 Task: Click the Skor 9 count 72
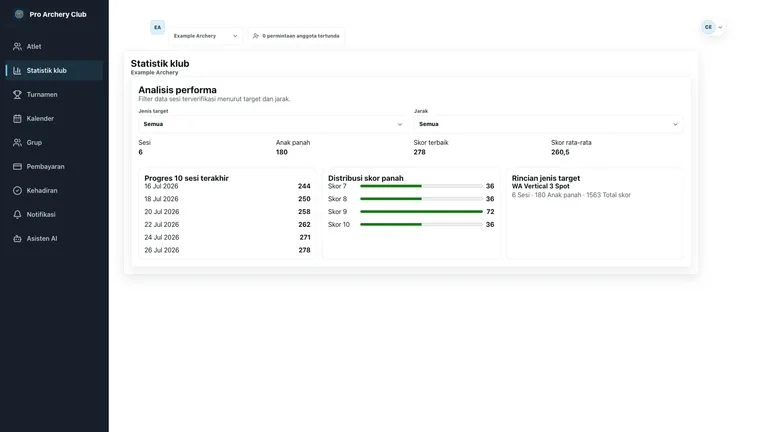[x=490, y=212]
